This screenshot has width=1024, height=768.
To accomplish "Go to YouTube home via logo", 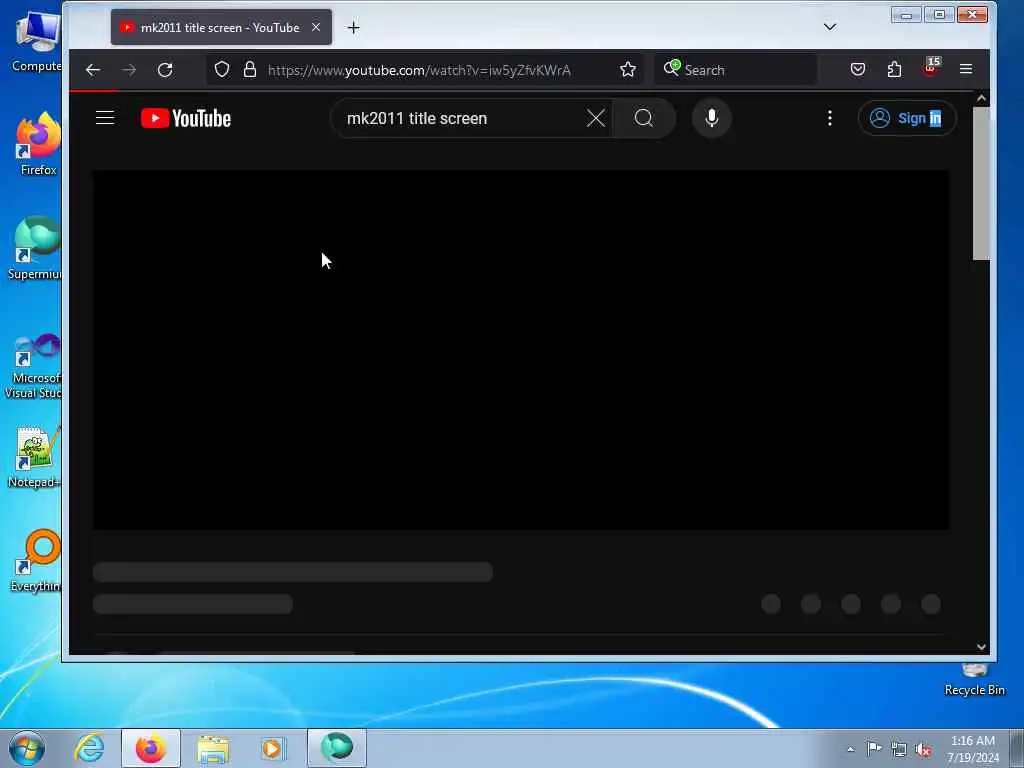I will point(186,118).
